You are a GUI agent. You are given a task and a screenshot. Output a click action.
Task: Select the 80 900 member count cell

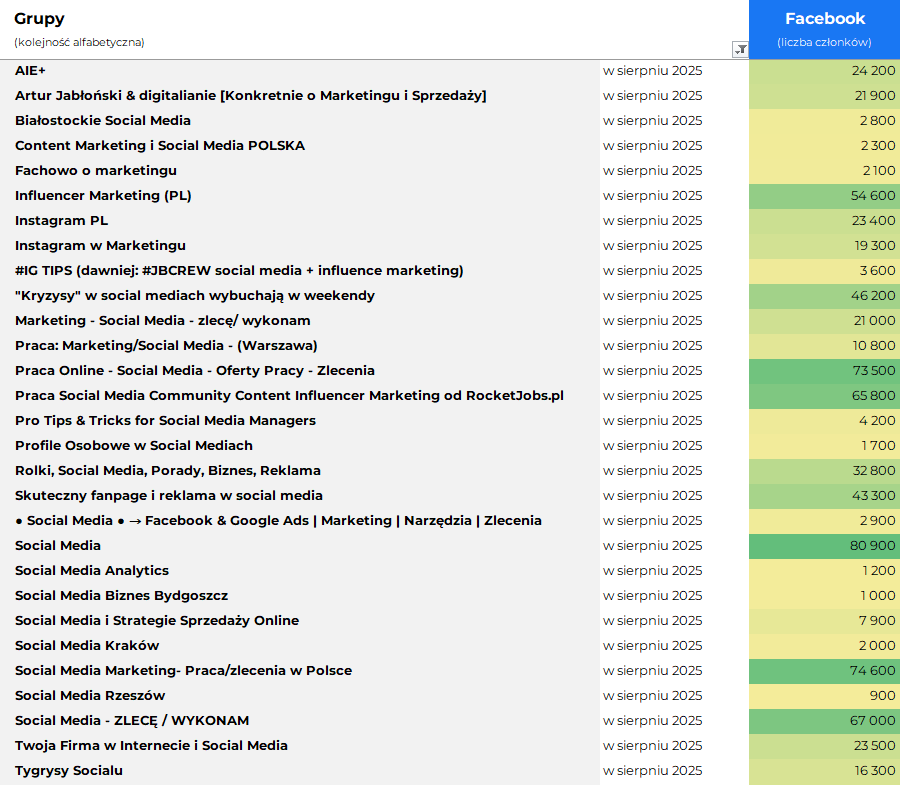pyautogui.click(x=824, y=546)
